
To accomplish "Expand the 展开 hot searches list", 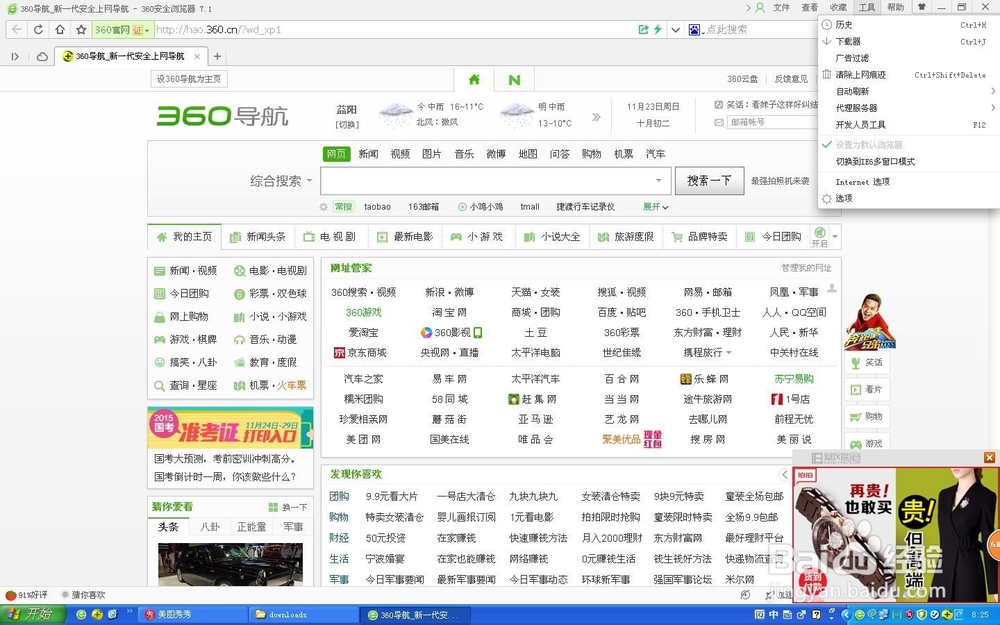I will coord(656,207).
